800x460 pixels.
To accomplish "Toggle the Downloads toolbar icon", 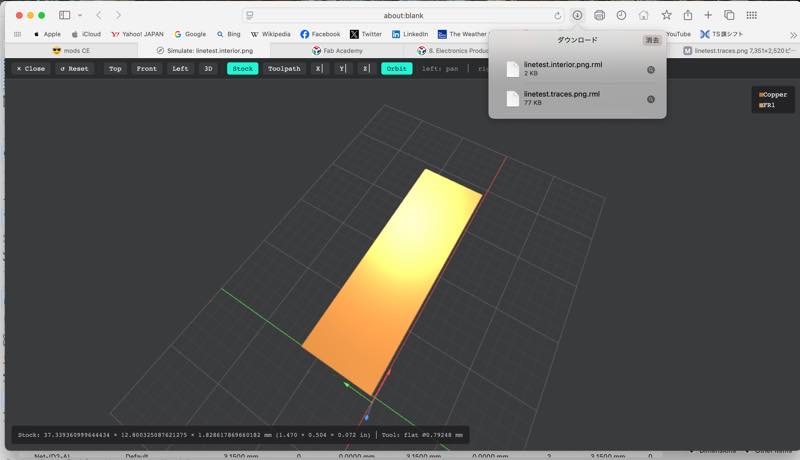I will [x=577, y=15].
